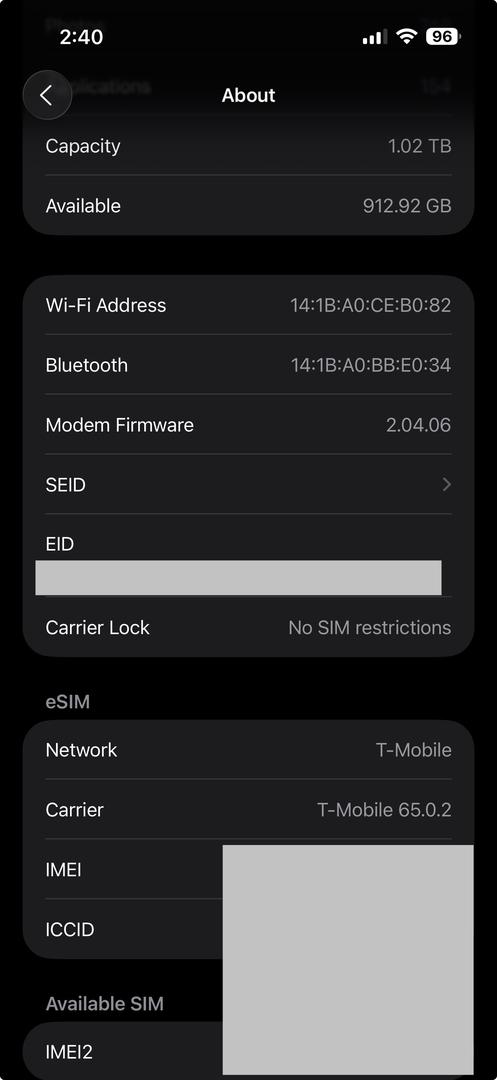The image size is (497, 1080).
Task: Tap the EID row label
Action: [x=59, y=544]
